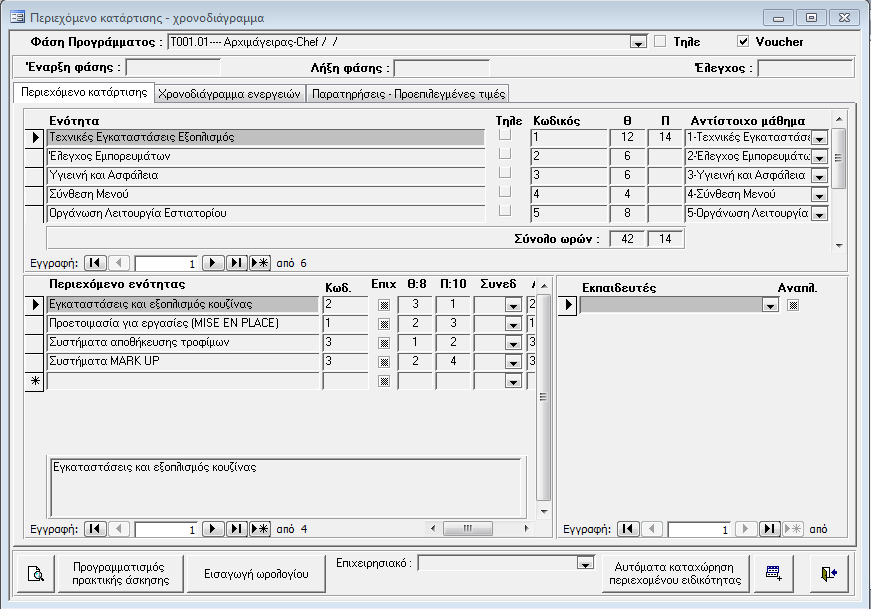Switch to Χρονοδιάγραμμα ενεργειών tab

click(x=229, y=94)
